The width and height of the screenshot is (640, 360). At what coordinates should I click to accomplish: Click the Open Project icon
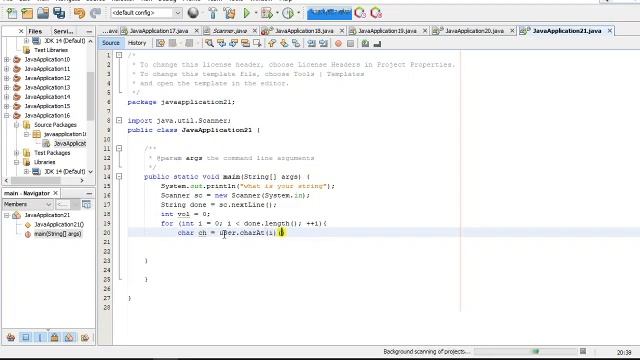(x=43, y=13)
